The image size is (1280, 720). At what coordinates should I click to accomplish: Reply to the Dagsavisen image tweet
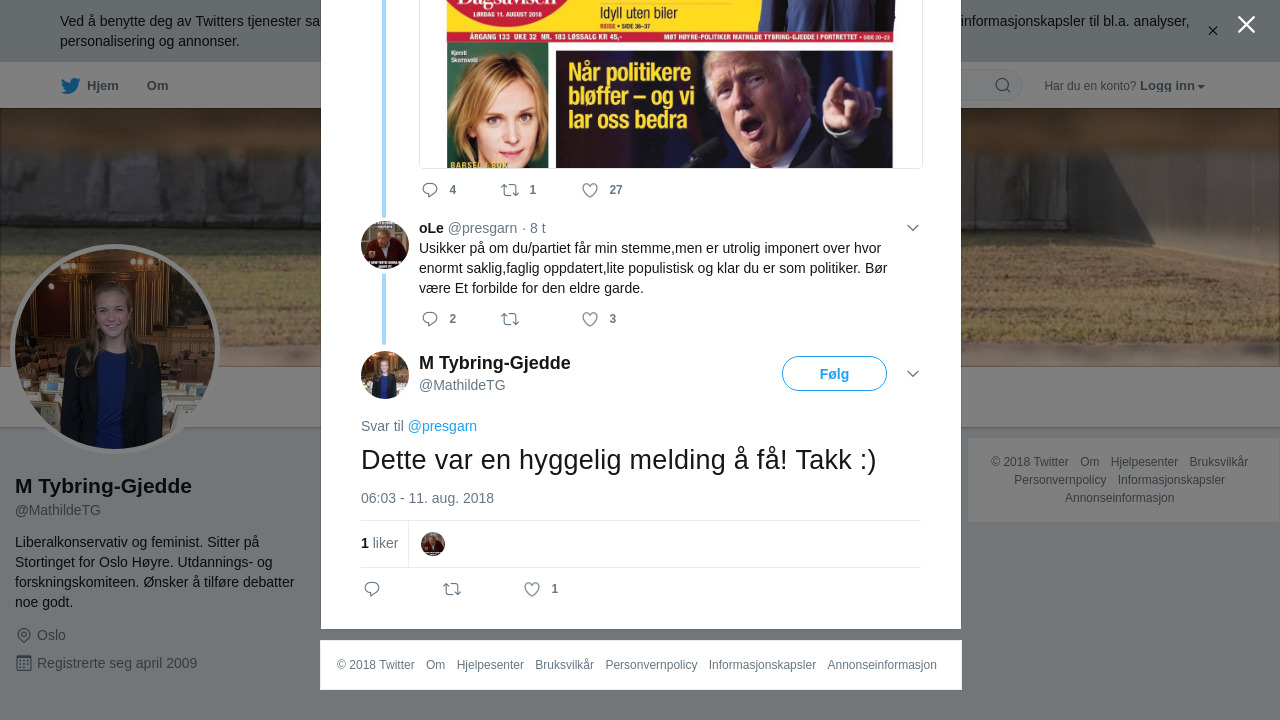point(430,190)
